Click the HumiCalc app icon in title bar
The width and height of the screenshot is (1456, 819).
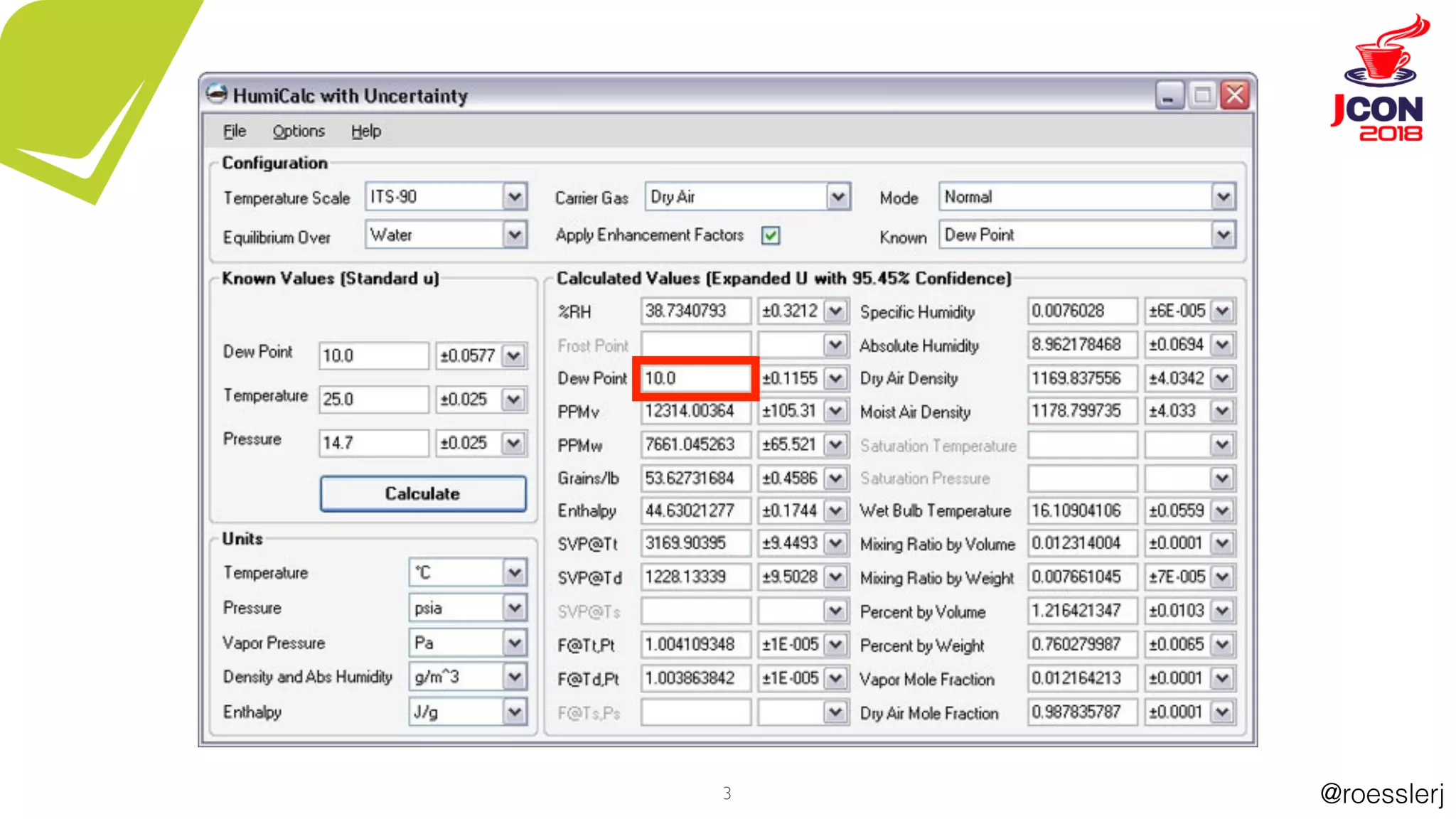216,95
